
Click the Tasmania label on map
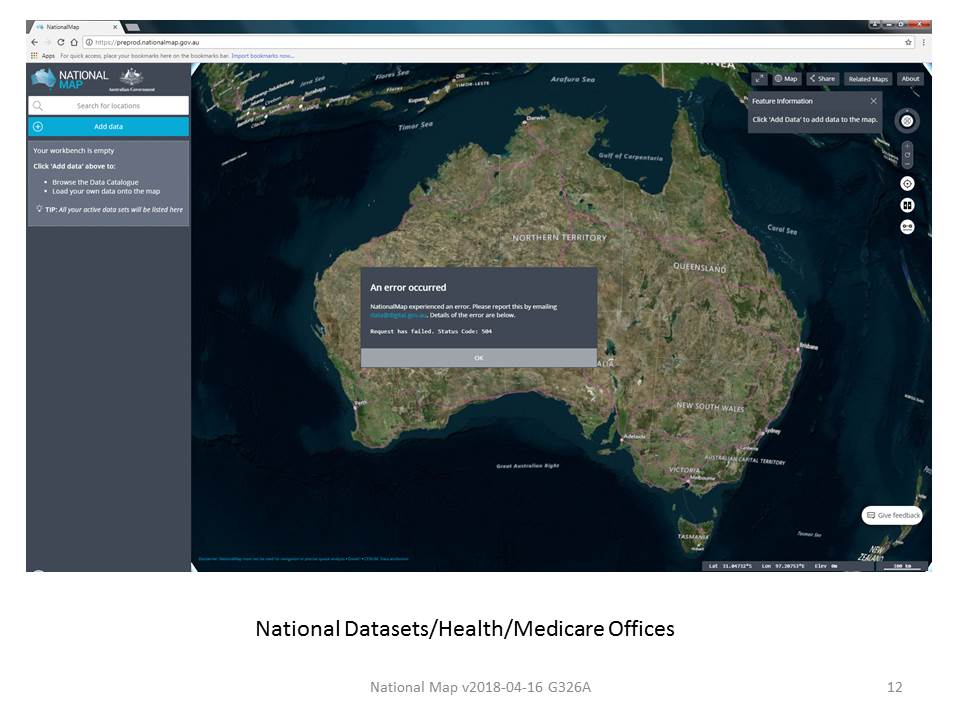[x=693, y=537]
